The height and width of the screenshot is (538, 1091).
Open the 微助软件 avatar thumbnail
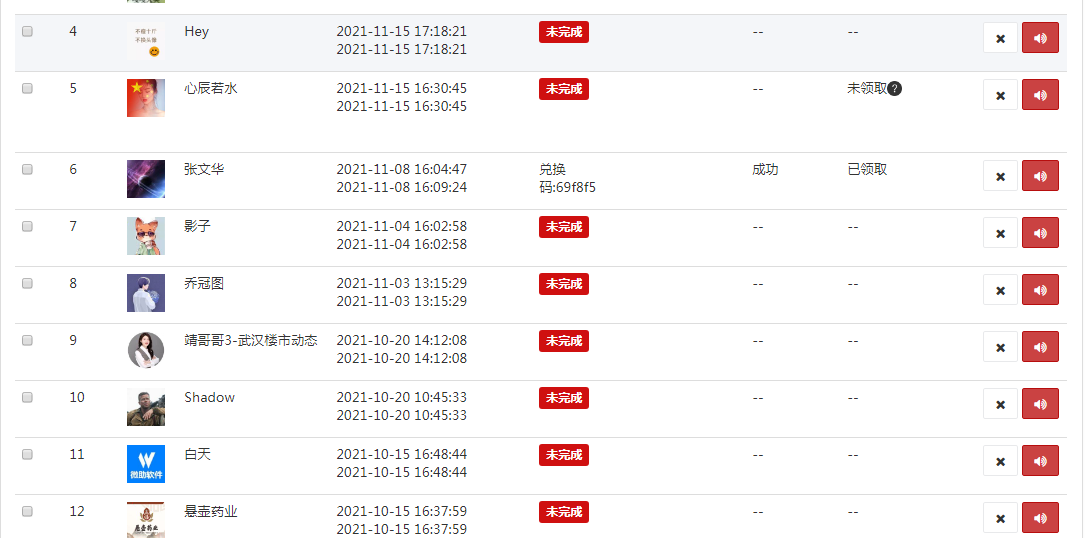pyautogui.click(x=146, y=464)
